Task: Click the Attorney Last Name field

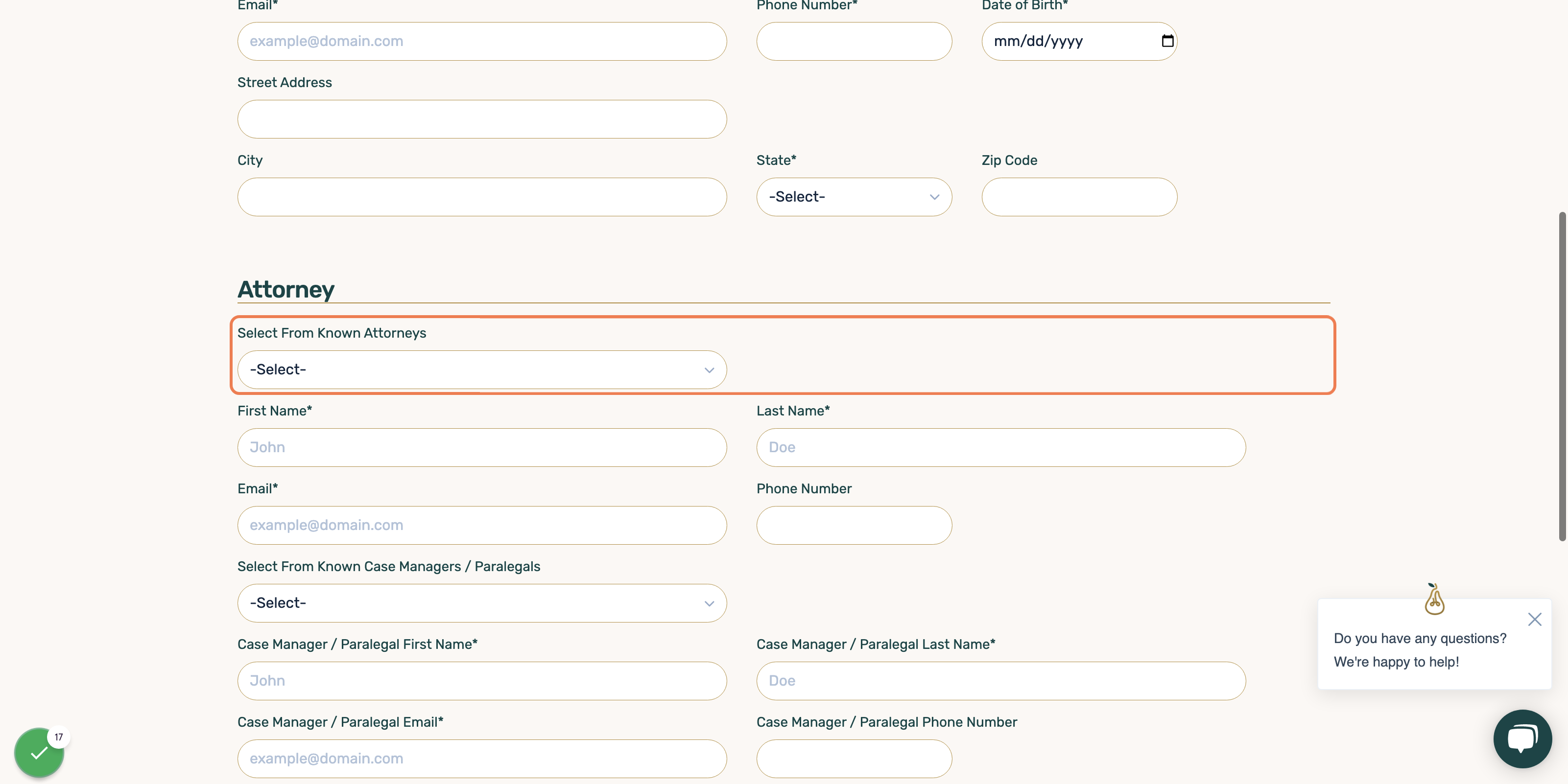Action: [1001, 448]
